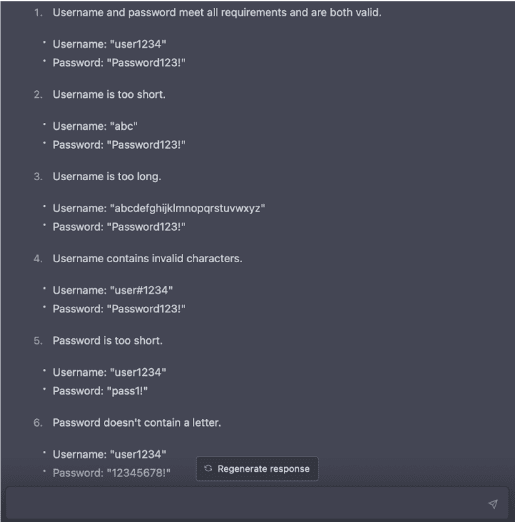The height and width of the screenshot is (522, 515).
Task: Click the text Password: "pass1!"
Action: click(100, 391)
